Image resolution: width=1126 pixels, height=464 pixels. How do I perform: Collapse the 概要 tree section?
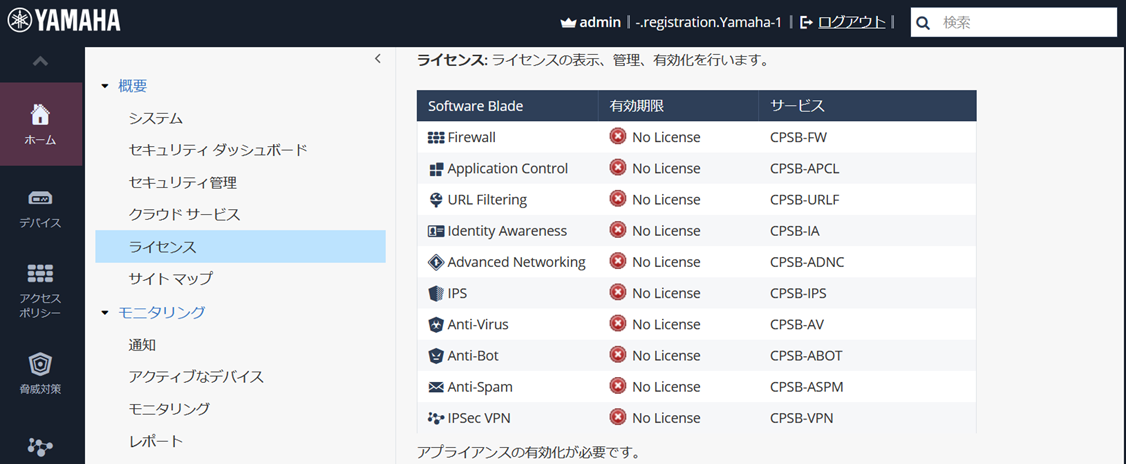point(105,87)
